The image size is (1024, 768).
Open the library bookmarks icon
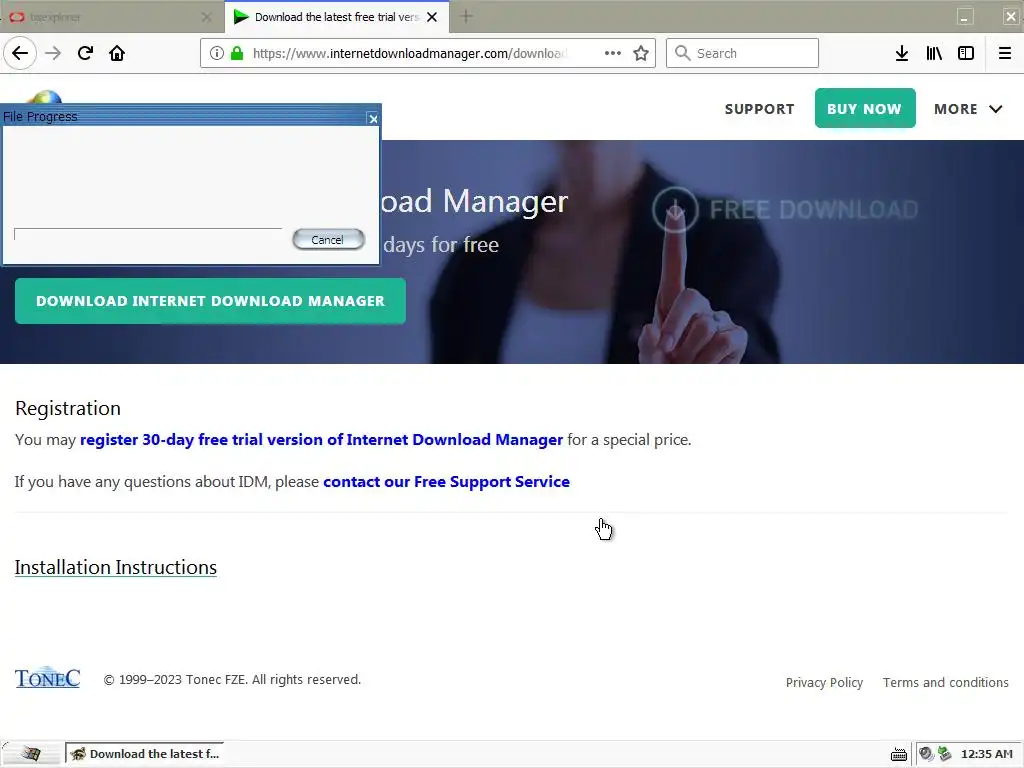point(934,53)
